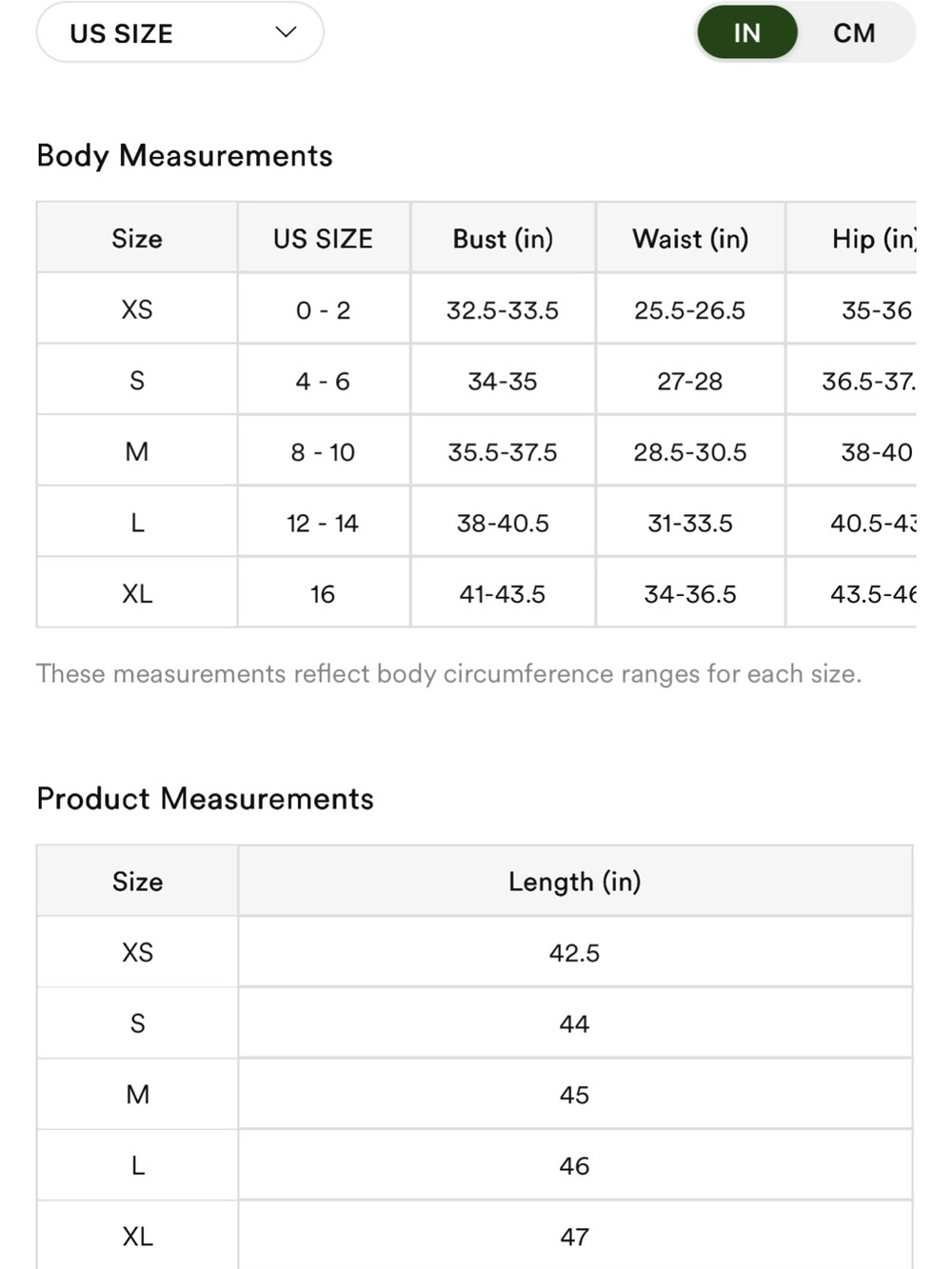Click the XS length value 42.5
The height and width of the screenshot is (1269, 952).
[575, 953]
